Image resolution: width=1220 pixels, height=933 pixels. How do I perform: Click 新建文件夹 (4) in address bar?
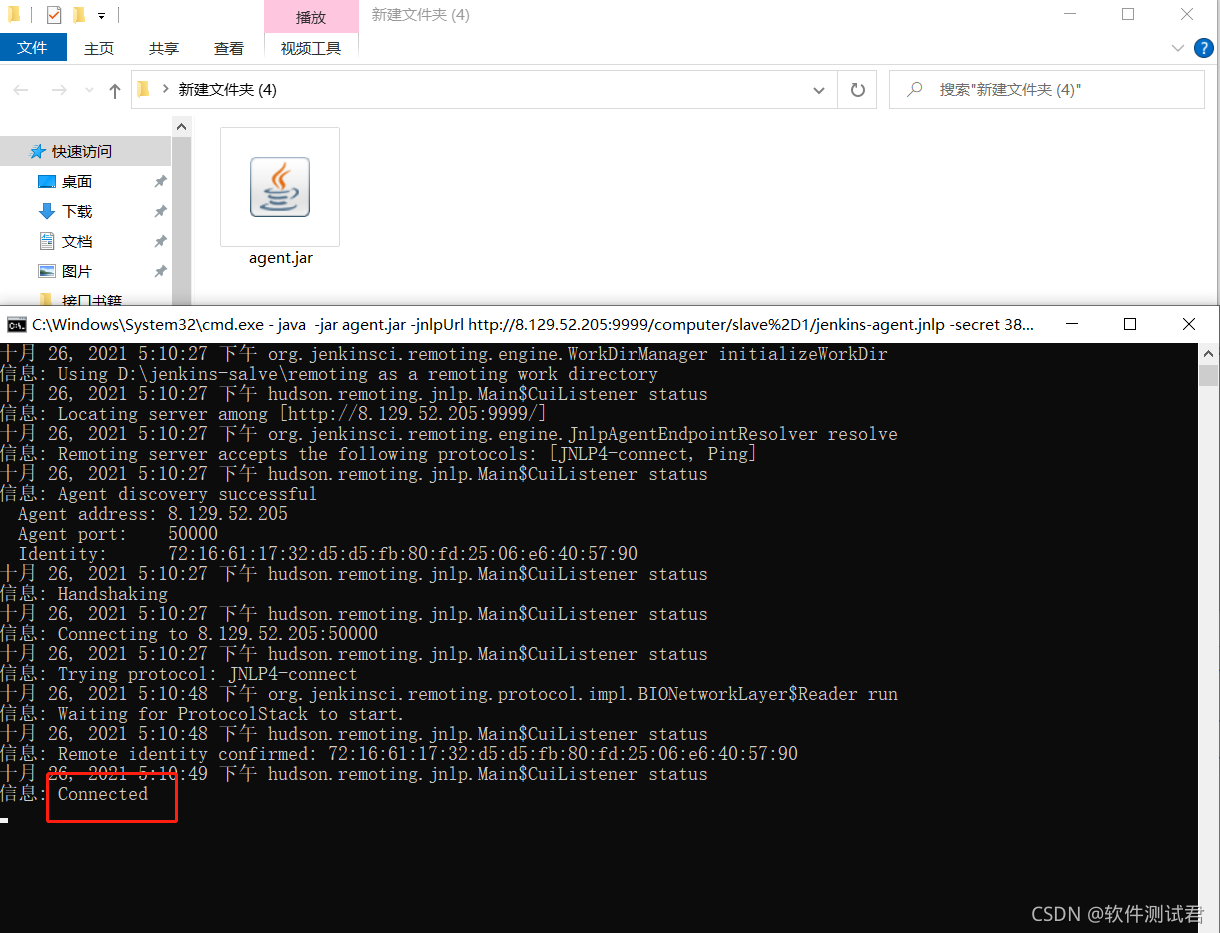click(x=227, y=89)
